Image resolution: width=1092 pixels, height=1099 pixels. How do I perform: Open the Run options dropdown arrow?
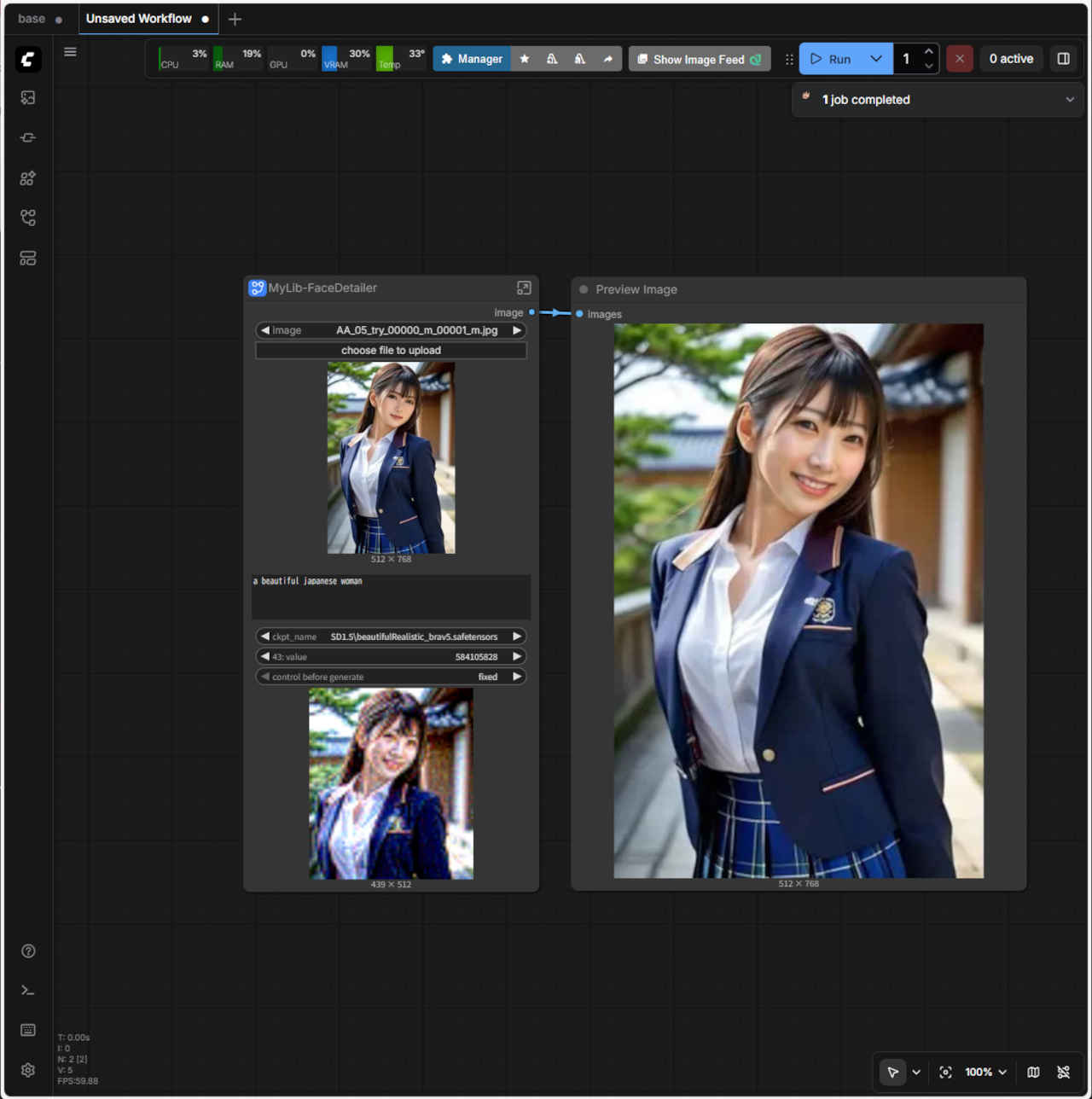click(875, 59)
